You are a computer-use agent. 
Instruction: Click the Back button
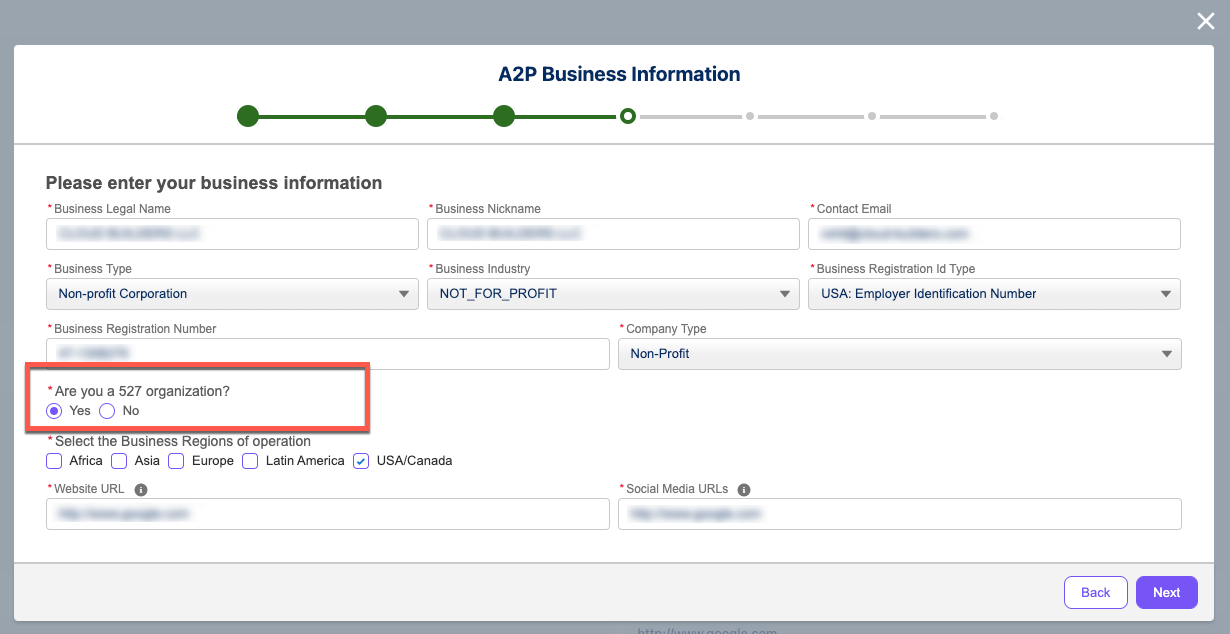(x=1095, y=592)
